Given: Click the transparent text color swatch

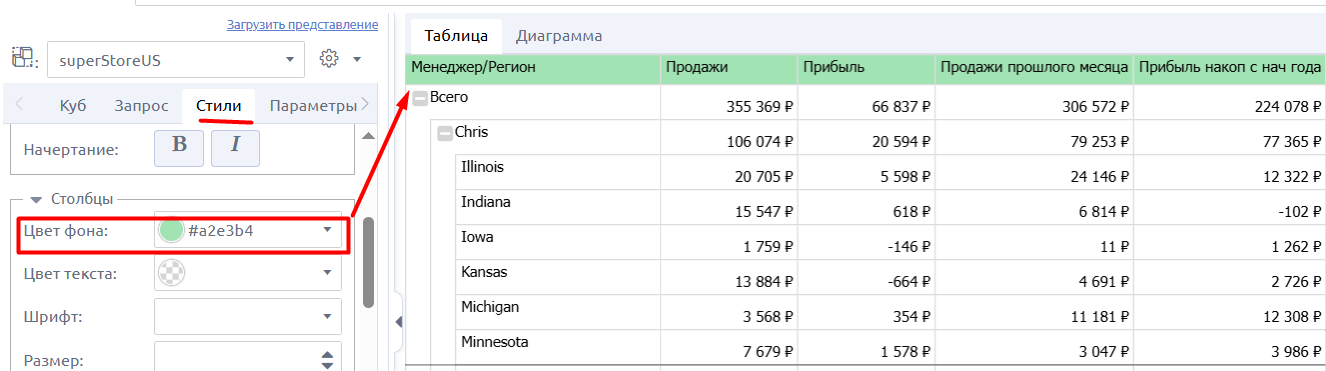Looking at the screenshot, I should click(x=171, y=272).
